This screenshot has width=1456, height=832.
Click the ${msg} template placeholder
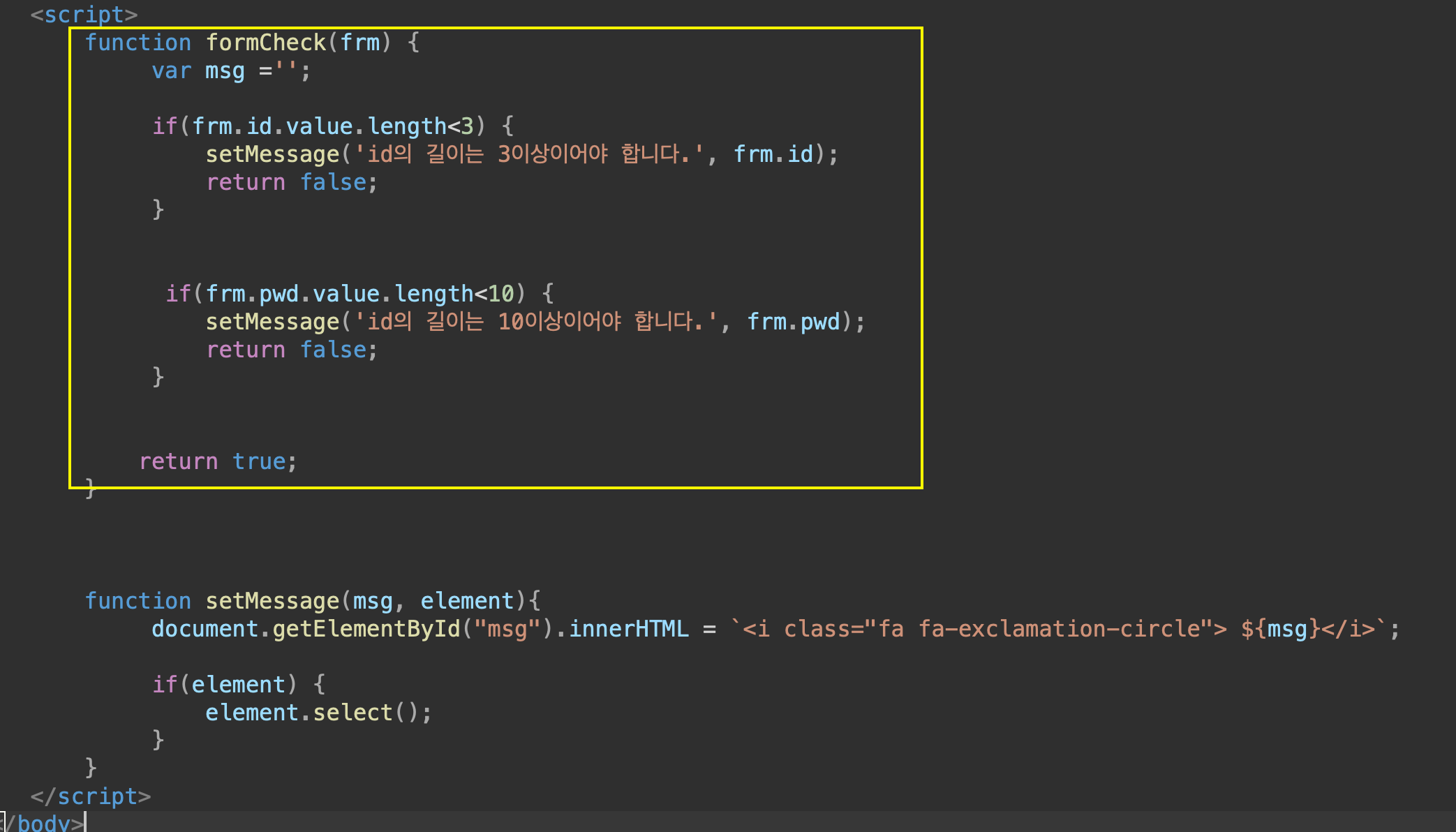point(1279,629)
